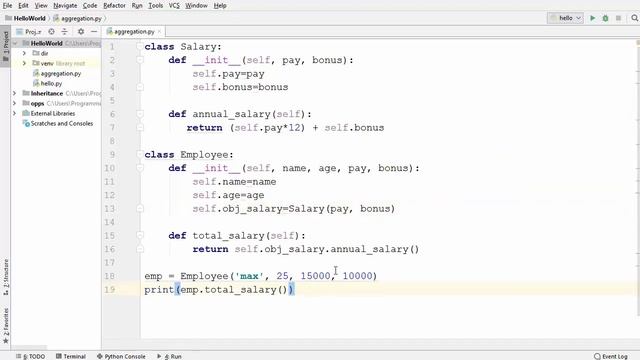Place cursor after print statement on line 19

(x=294, y=289)
